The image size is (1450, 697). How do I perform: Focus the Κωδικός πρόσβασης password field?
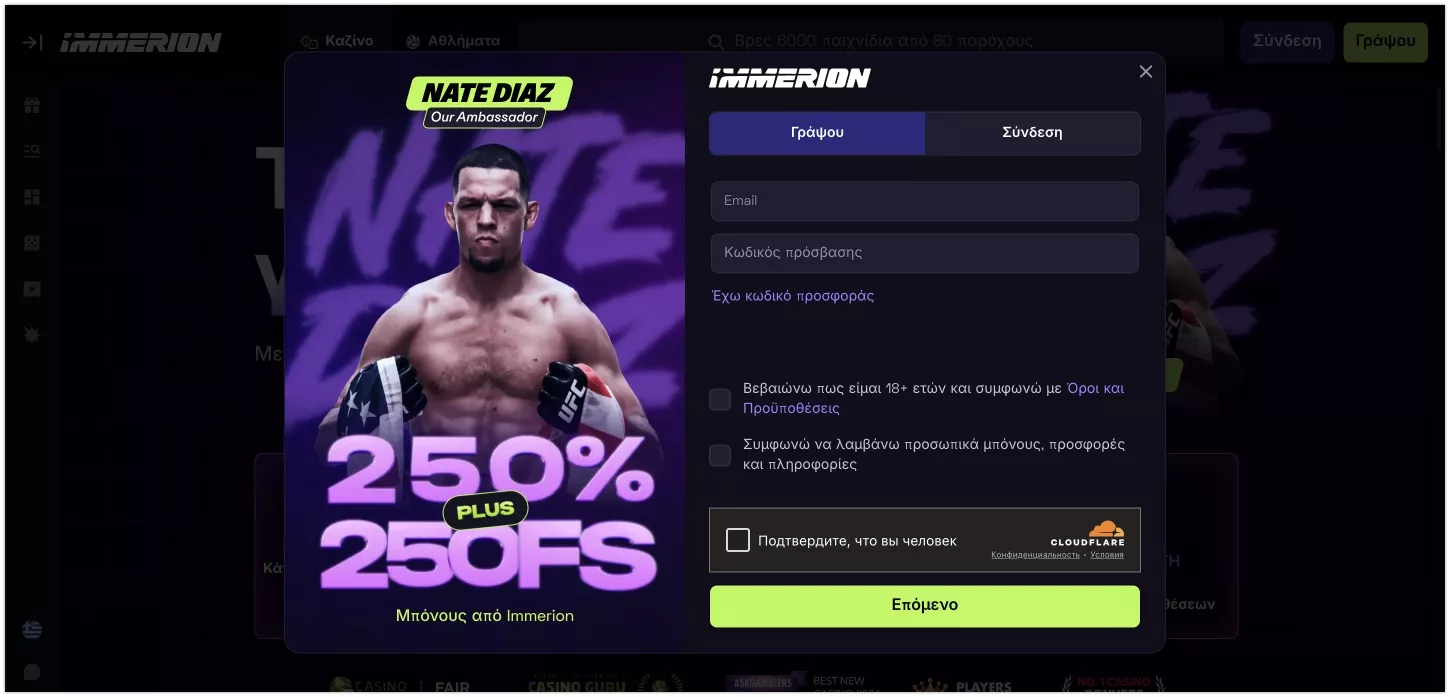tap(925, 253)
